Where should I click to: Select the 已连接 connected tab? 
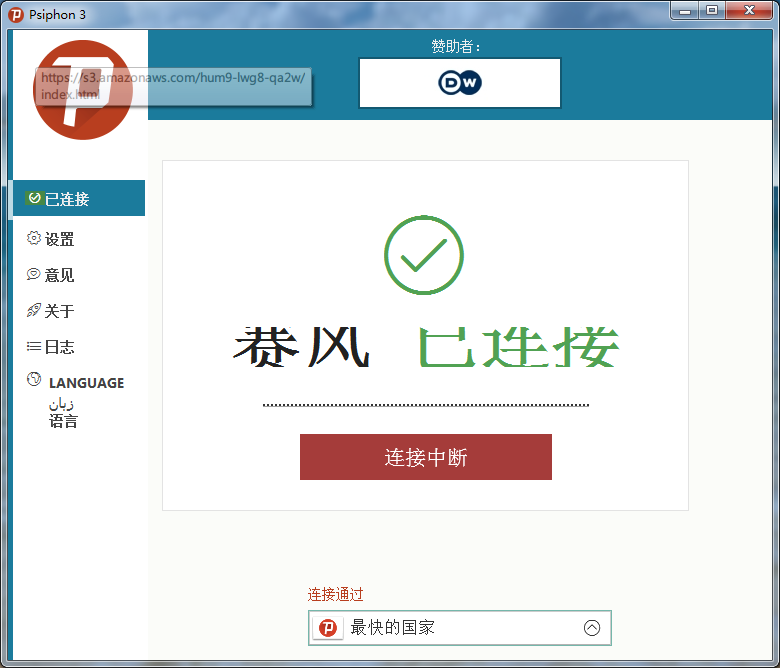(79, 198)
